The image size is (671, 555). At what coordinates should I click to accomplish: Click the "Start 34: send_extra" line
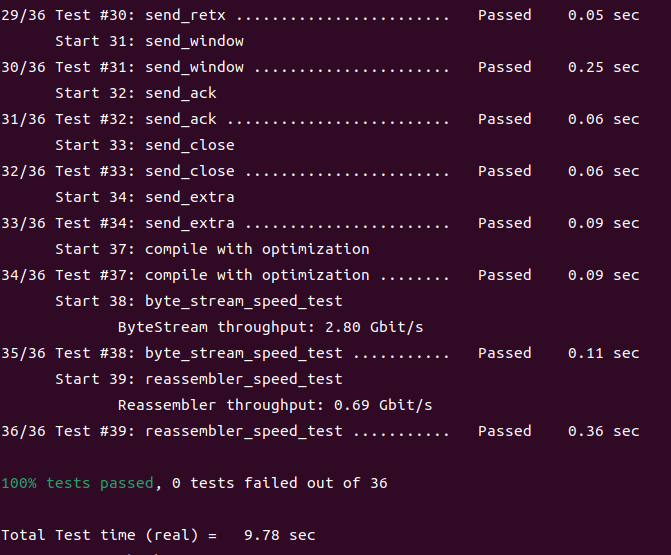[x=145, y=197]
